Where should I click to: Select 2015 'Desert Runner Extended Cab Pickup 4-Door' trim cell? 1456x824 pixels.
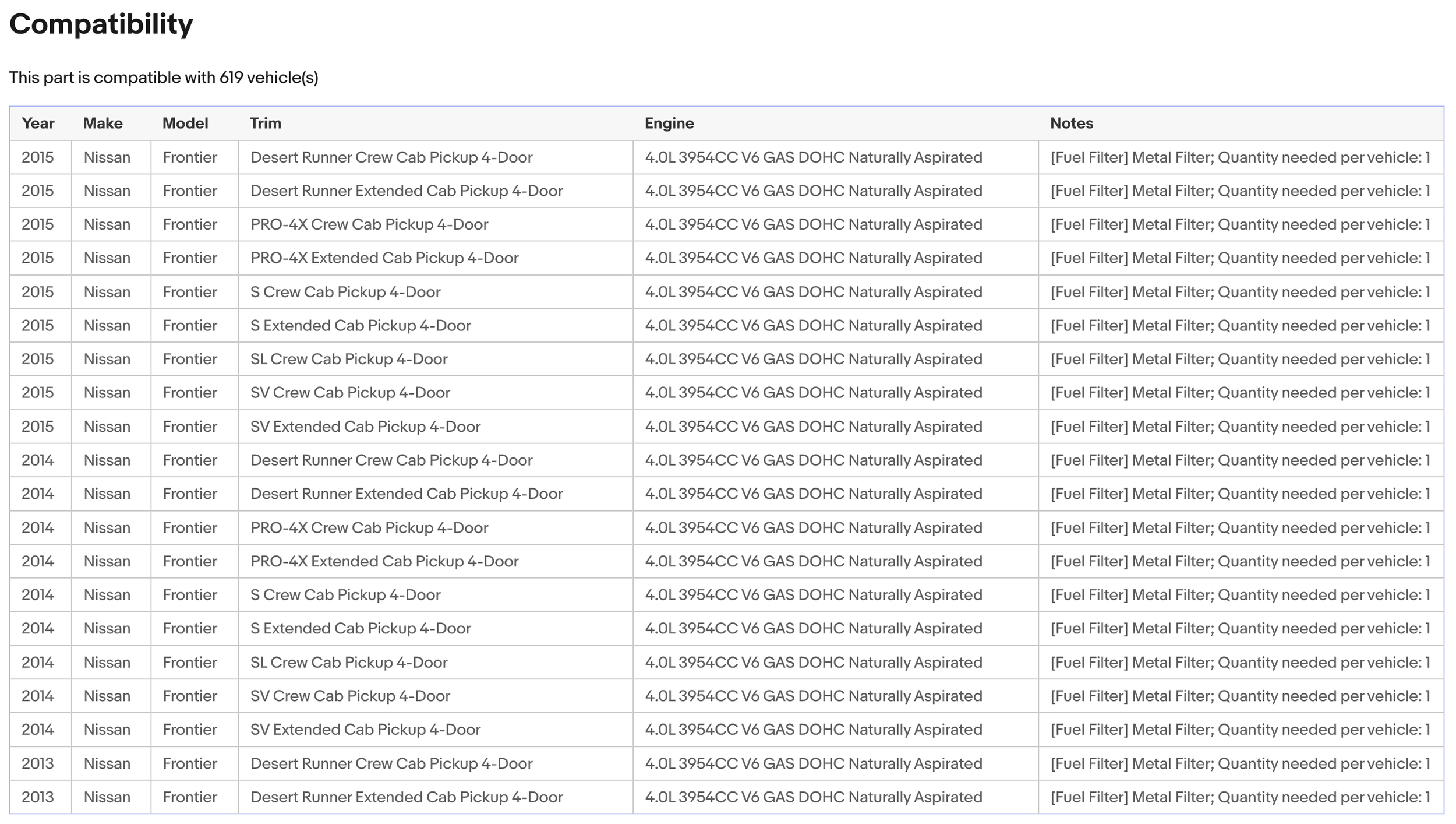point(436,191)
